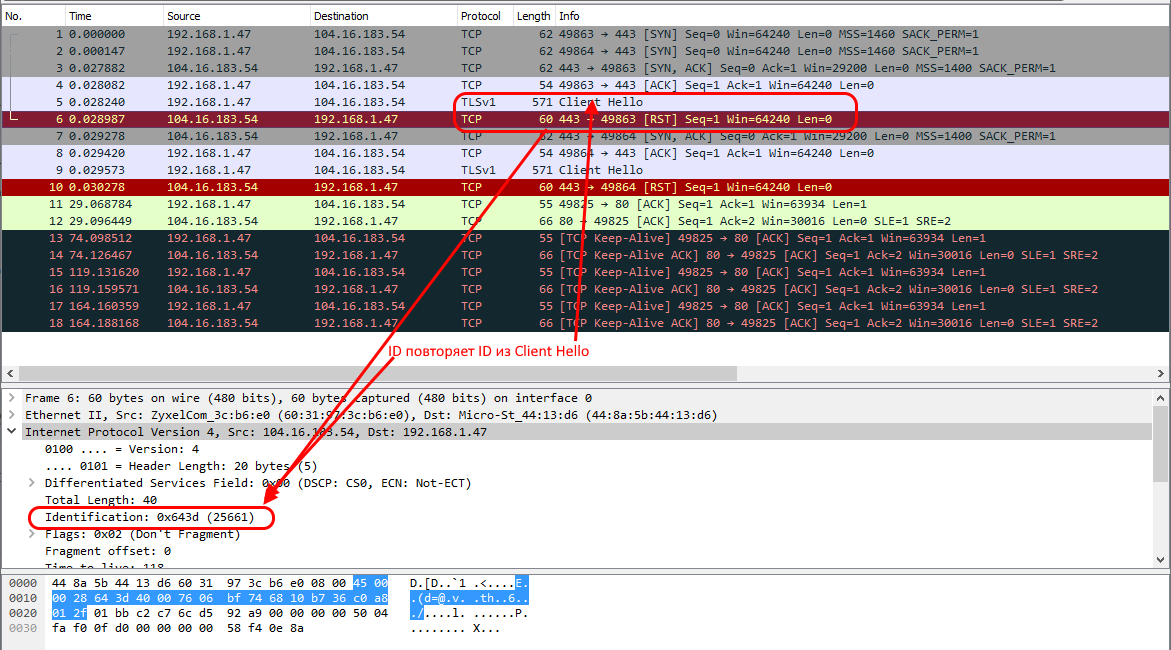1171x650 pixels.
Task: Expand the Flags: 0x02 row
Action: click(31, 534)
